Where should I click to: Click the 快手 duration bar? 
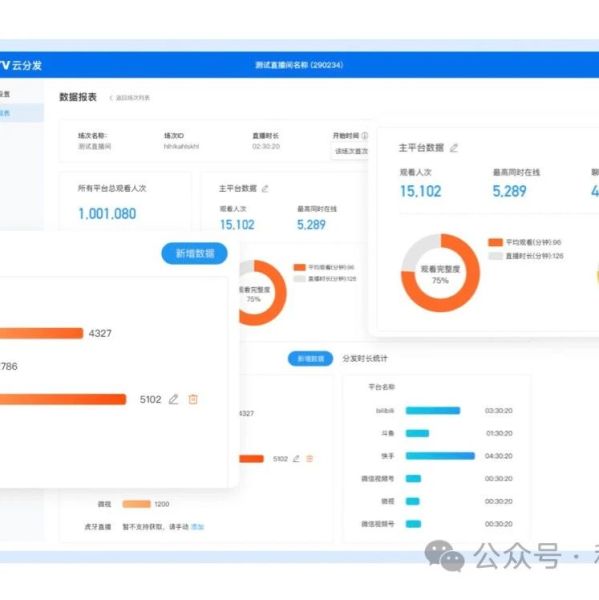(x=440, y=456)
